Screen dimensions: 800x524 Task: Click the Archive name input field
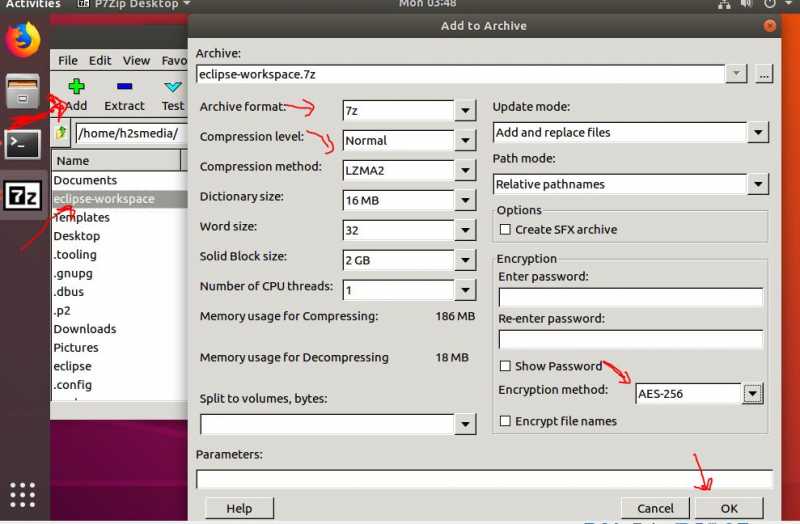[x=460, y=74]
